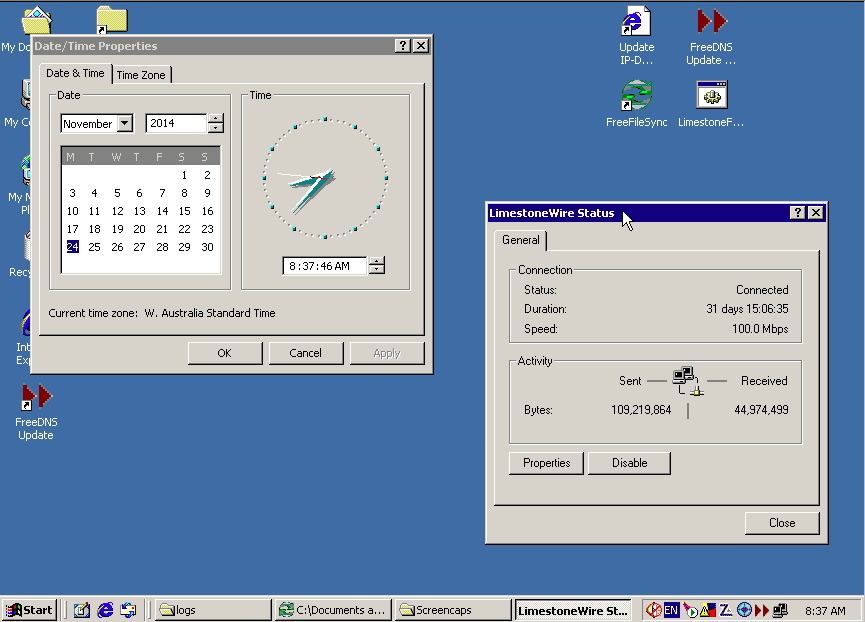The height and width of the screenshot is (622, 865).
Task: Click the time field showing 8:37:46 AM
Action: [324, 266]
